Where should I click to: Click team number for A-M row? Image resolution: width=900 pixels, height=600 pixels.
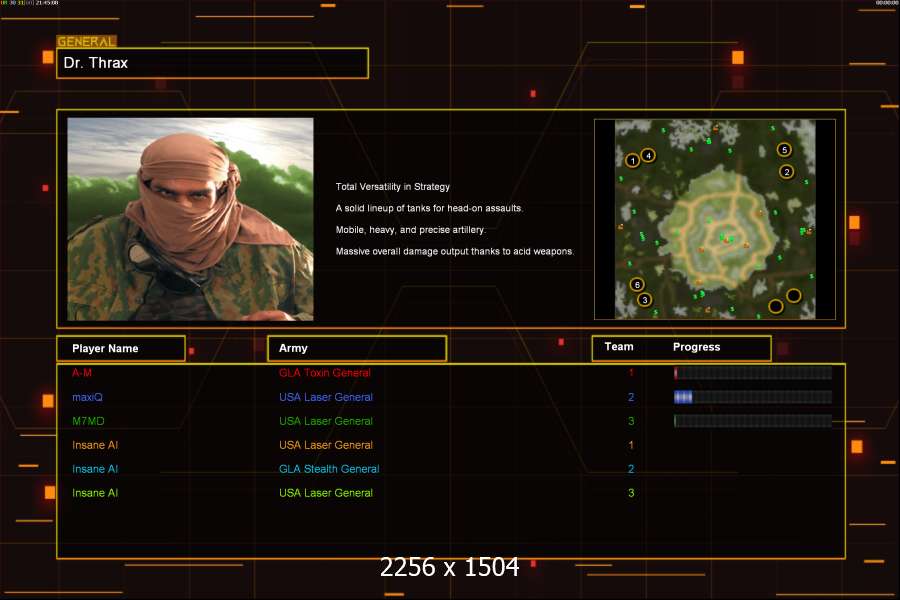click(x=631, y=373)
